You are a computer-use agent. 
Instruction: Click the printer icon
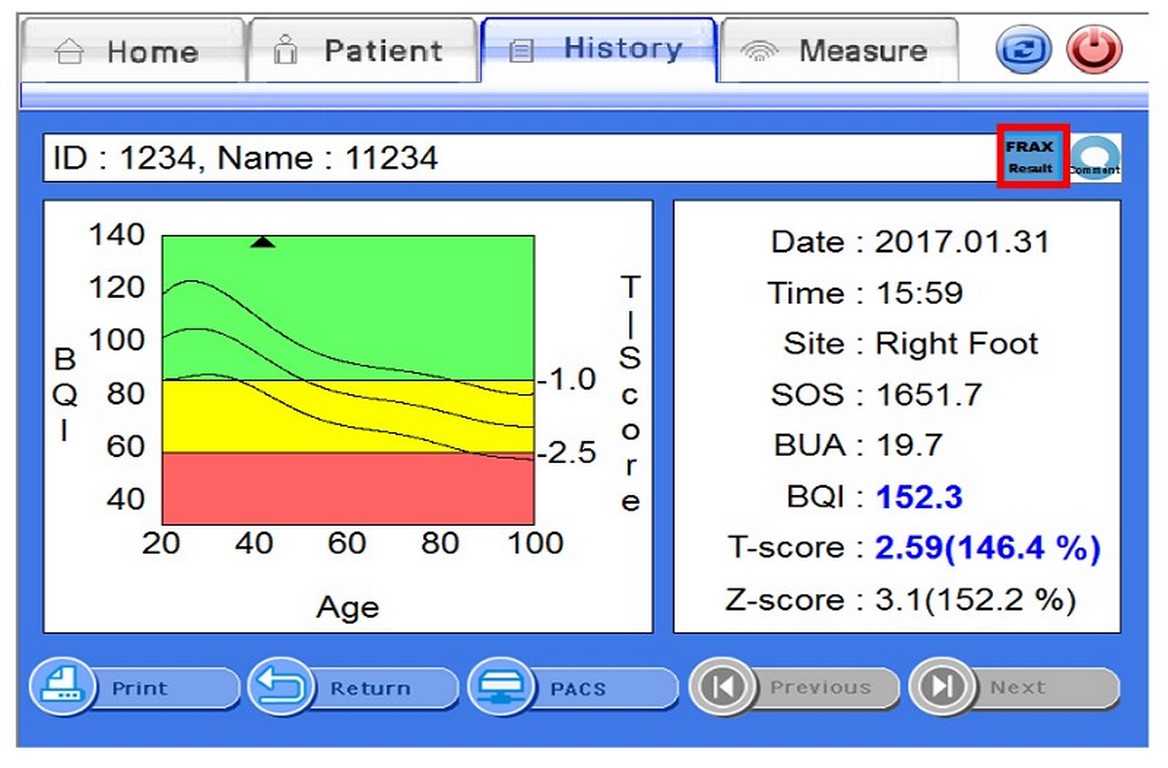(x=63, y=686)
